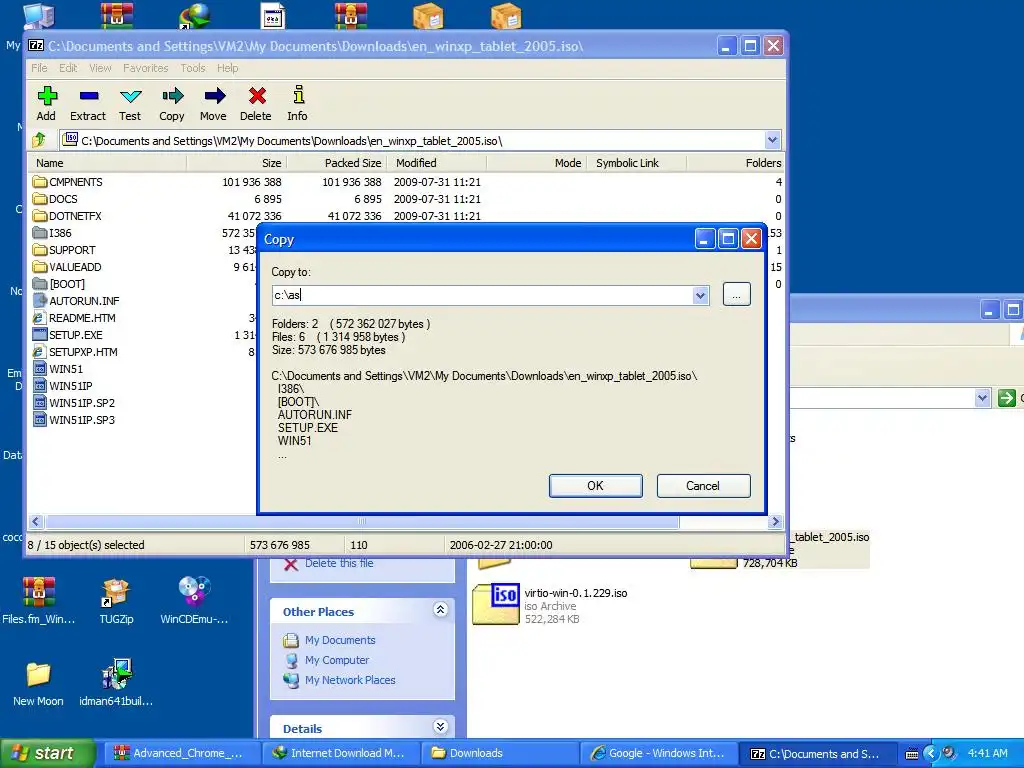Cancel the Copy dialog
1024x768 pixels.
[x=703, y=486]
